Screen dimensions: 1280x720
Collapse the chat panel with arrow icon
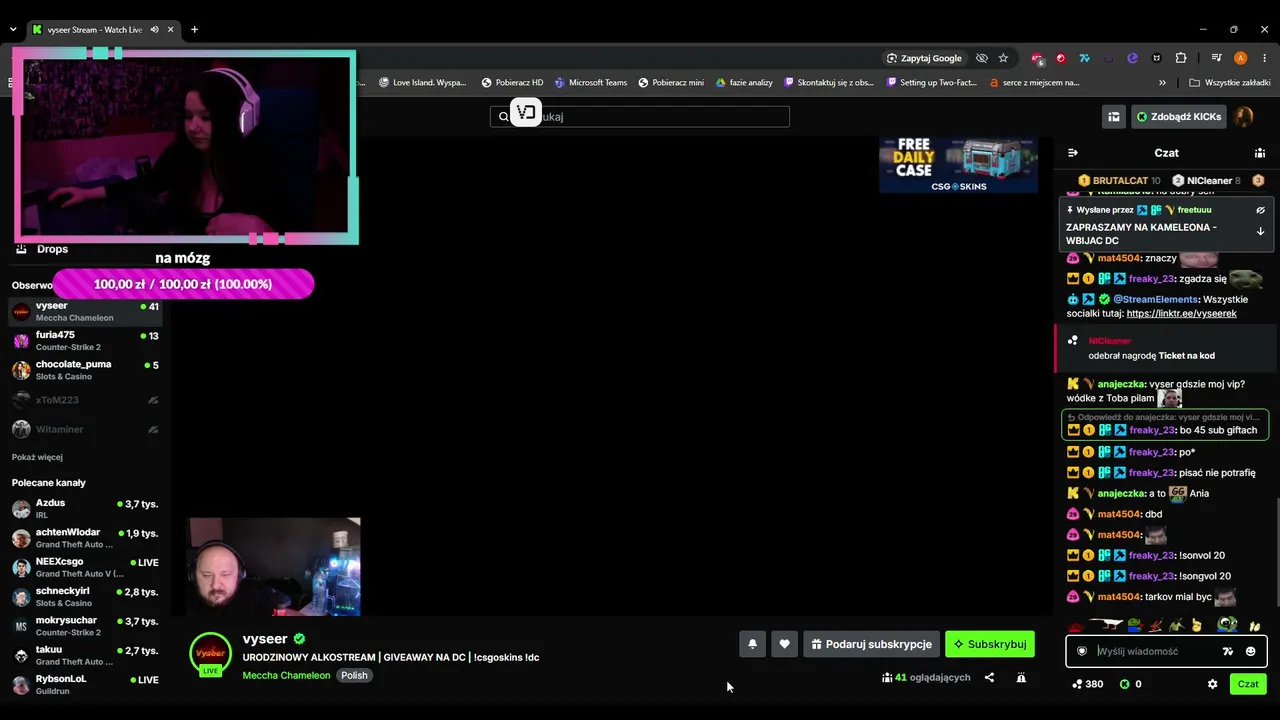(x=1073, y=153)
